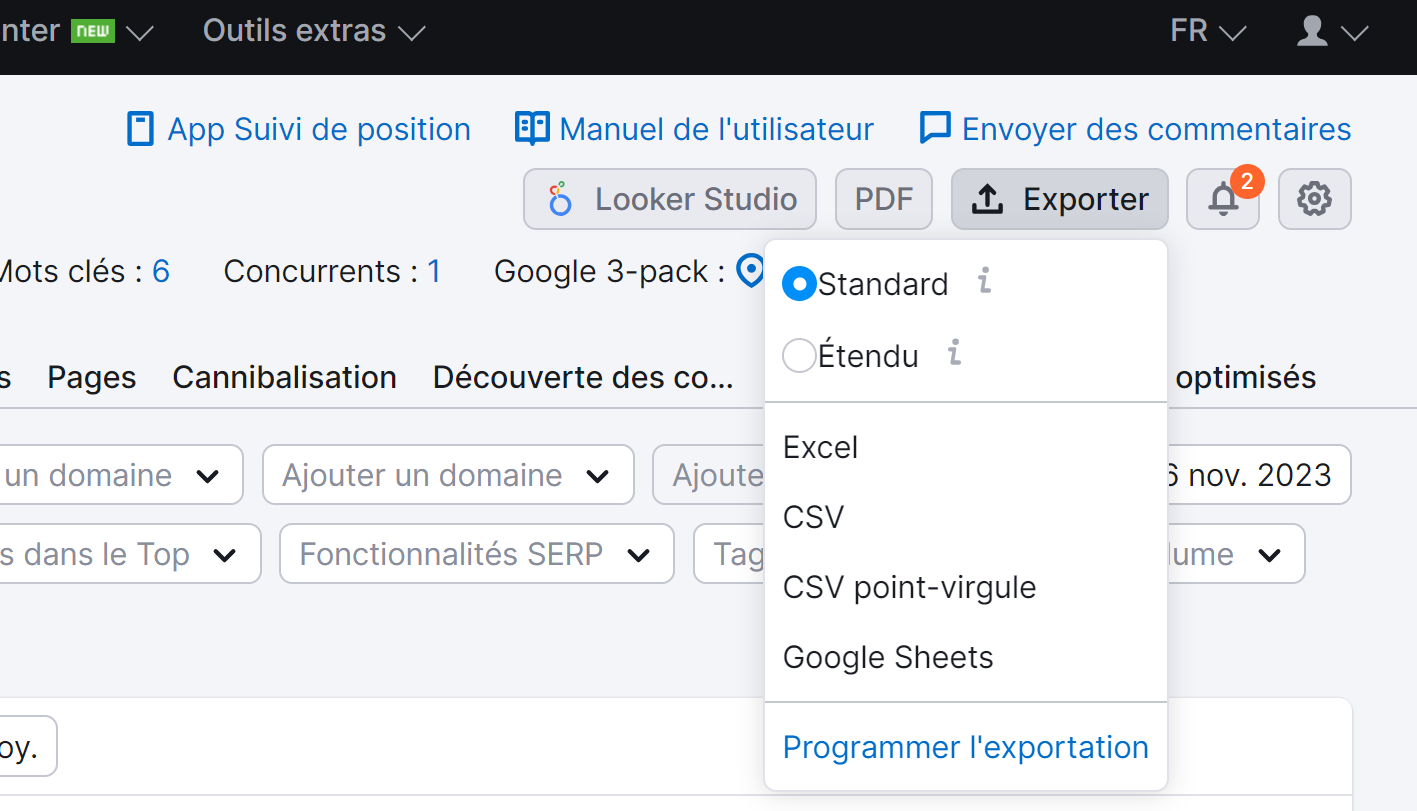Click the upload icon on the Exporter button
Image resolution: width=1417 pixels, height=811 pixels.
(x=987, y=199)
